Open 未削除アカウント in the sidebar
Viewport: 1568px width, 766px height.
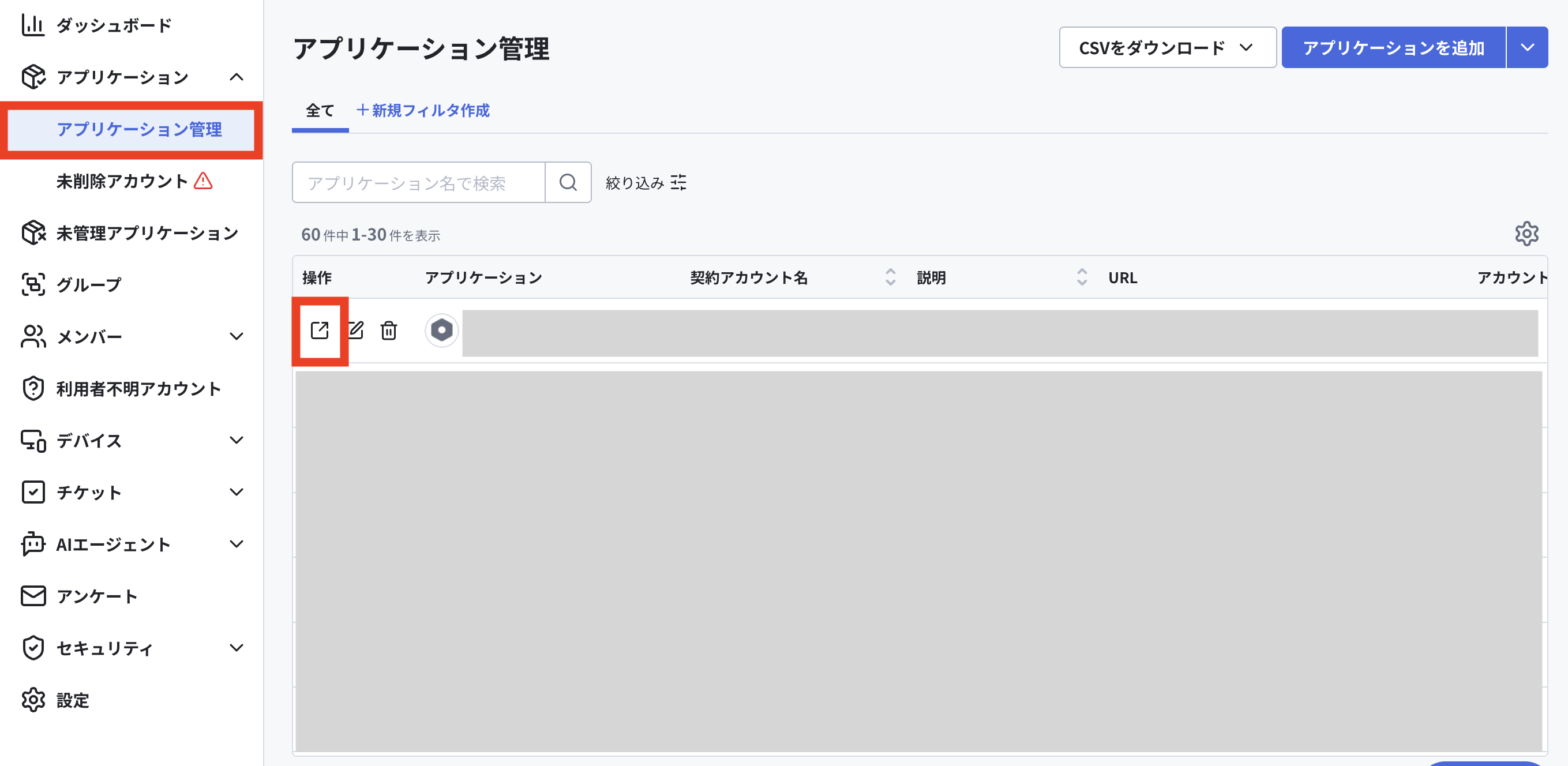coord(122,181)
